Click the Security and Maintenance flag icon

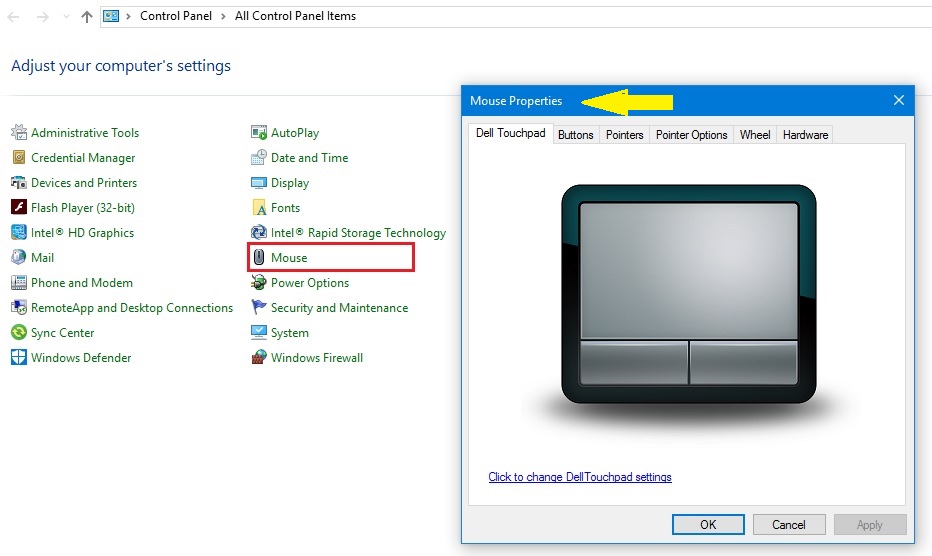[259, 308]
